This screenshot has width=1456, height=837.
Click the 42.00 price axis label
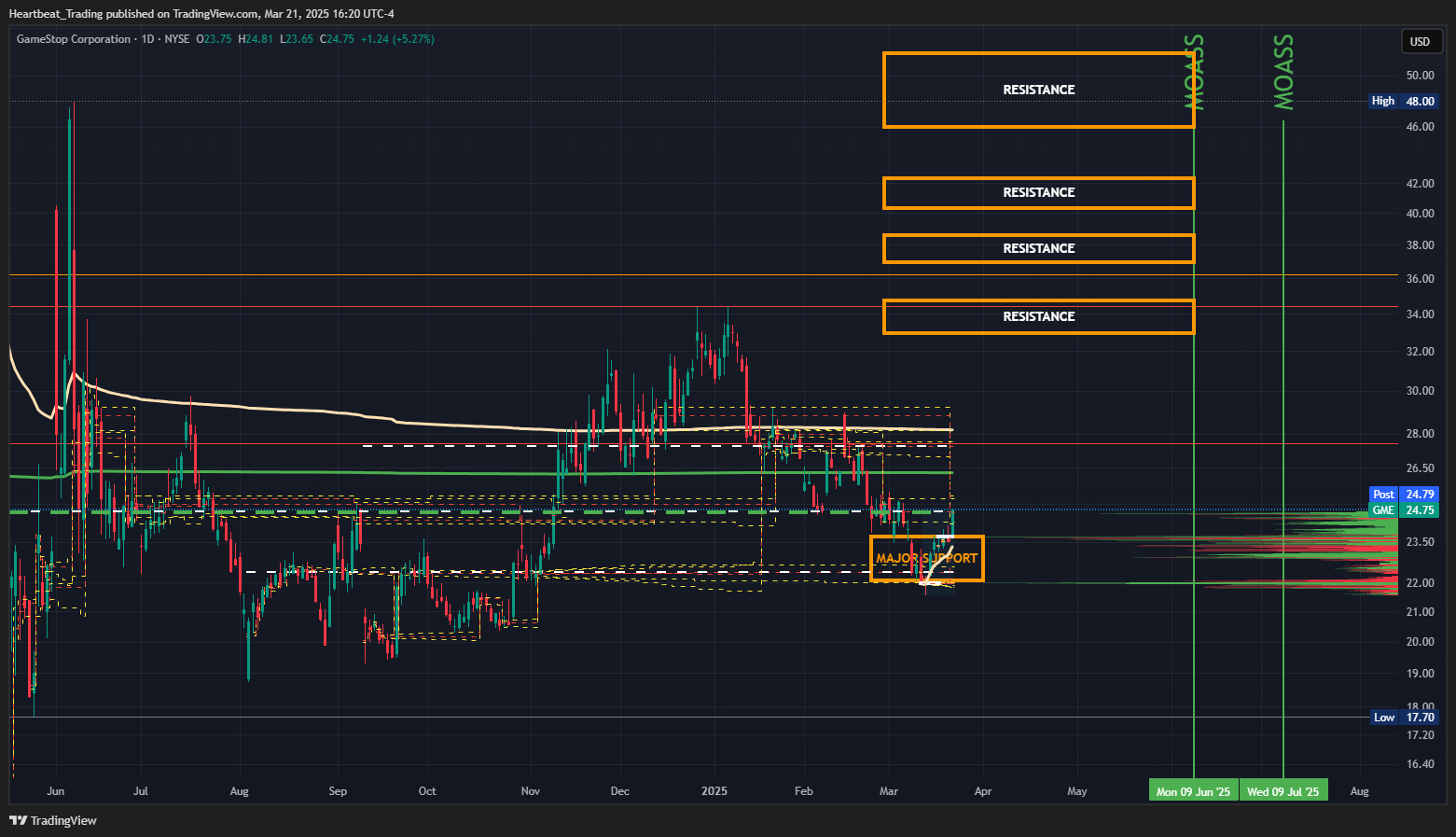(1420, 184)
